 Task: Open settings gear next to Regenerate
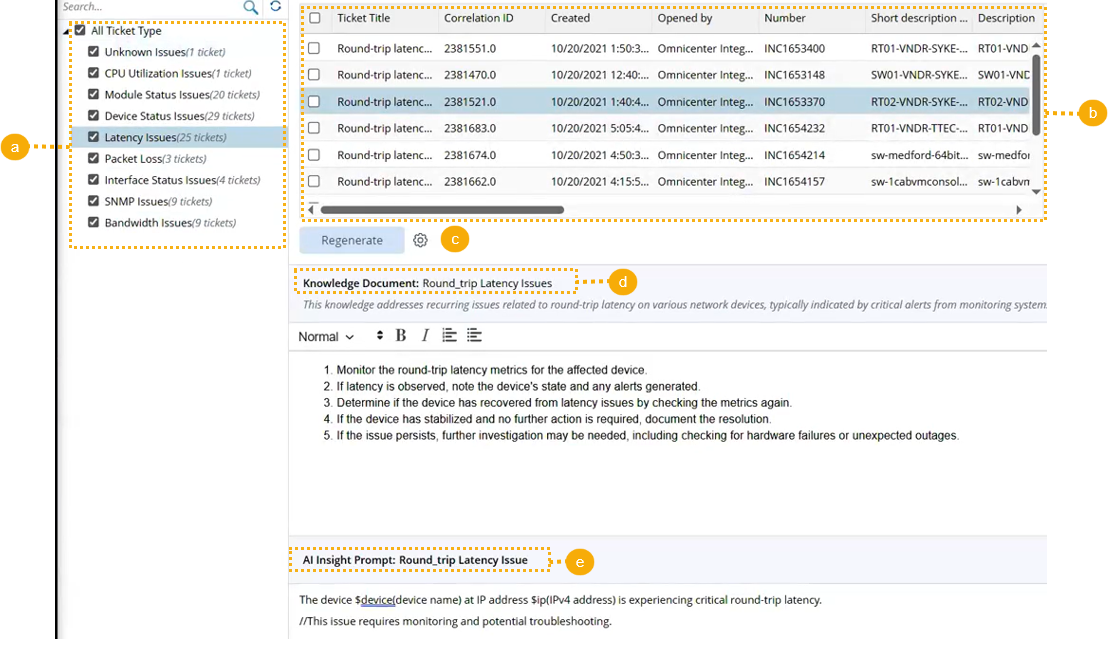click(421, 240)
